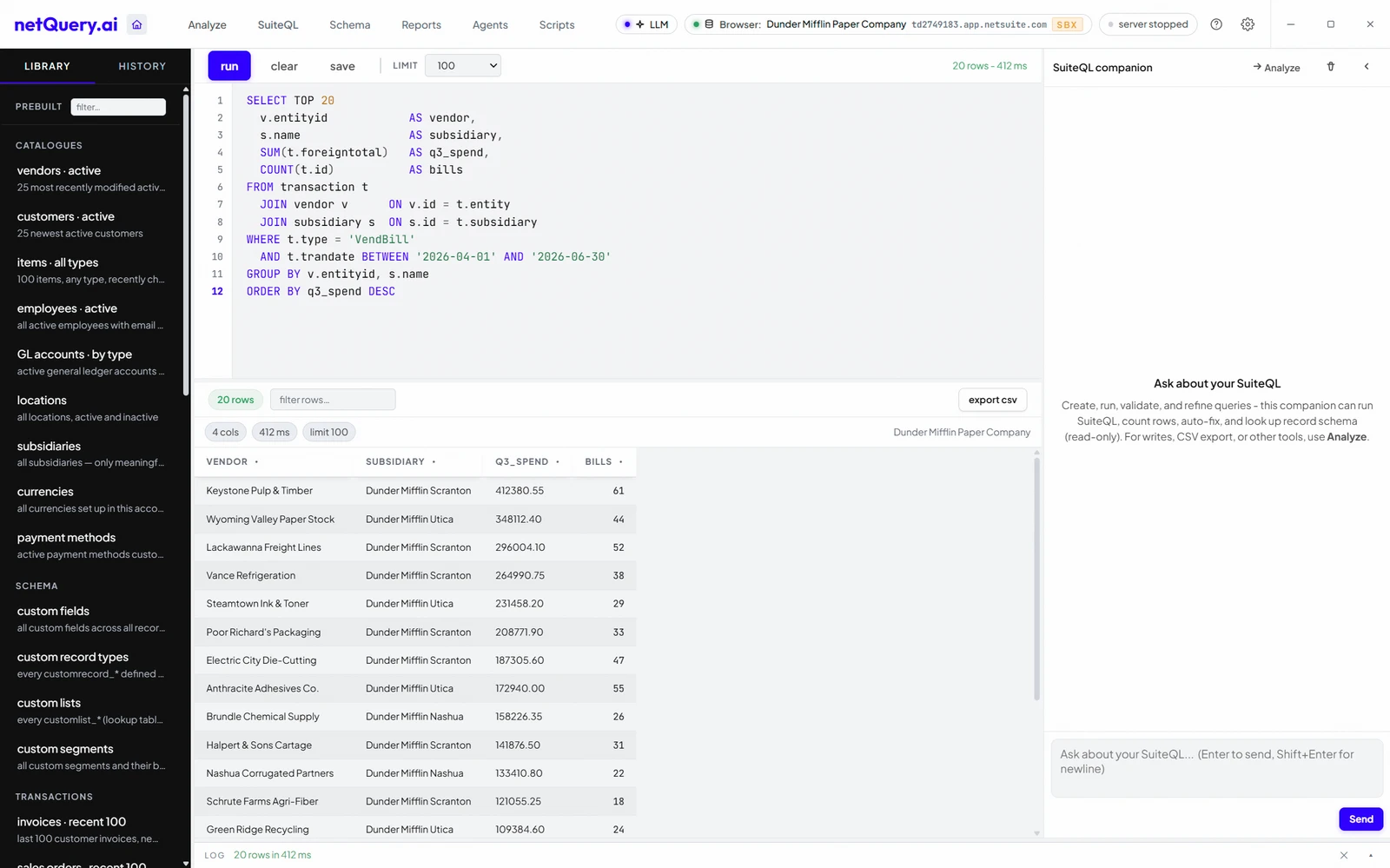Screen dimensions: 1390x868
Task: Toggle the LLM indicator
Action: (646, 24)
